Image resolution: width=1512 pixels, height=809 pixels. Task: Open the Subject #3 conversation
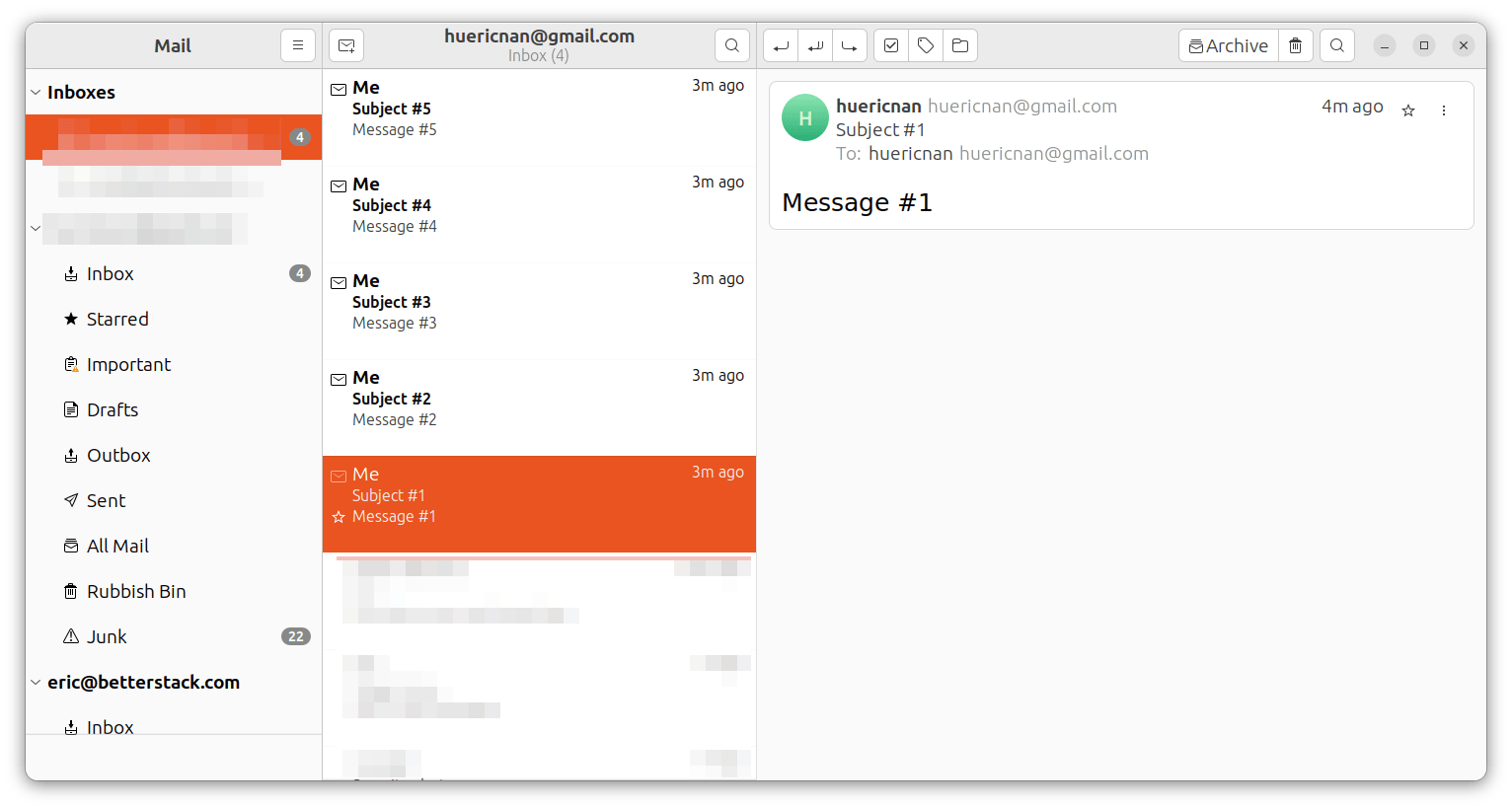tap(539, 311)
